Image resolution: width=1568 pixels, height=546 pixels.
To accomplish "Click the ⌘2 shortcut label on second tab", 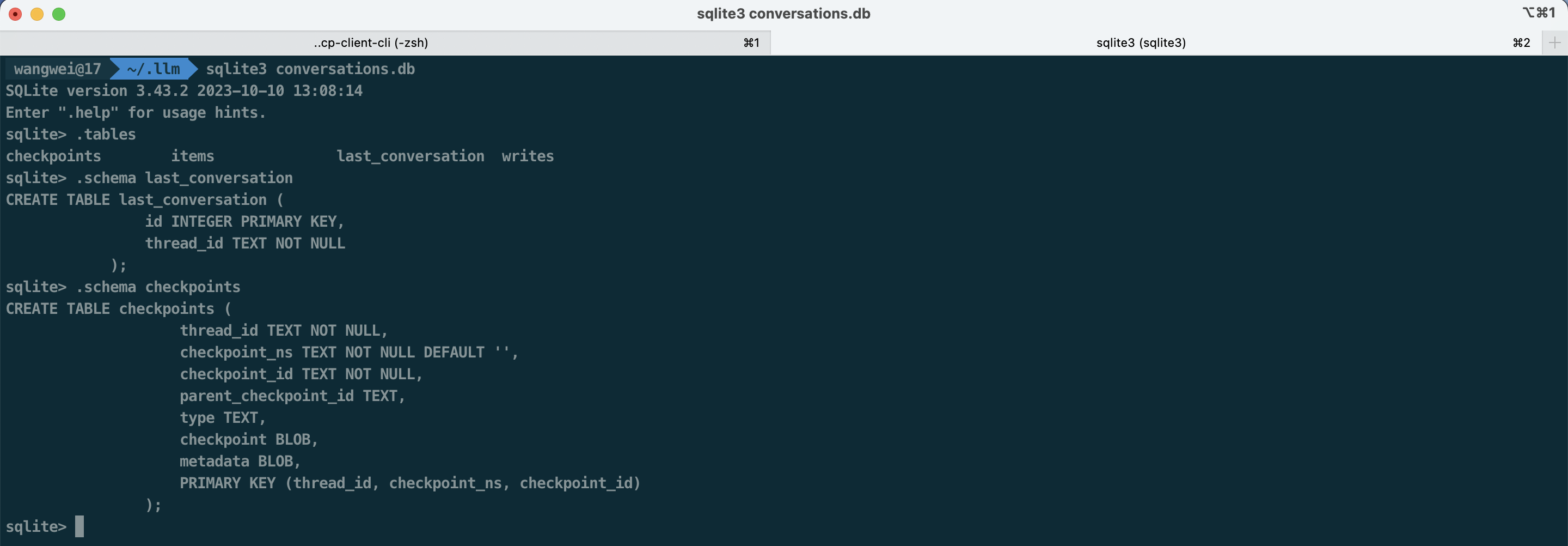I will coord(1522,43).
